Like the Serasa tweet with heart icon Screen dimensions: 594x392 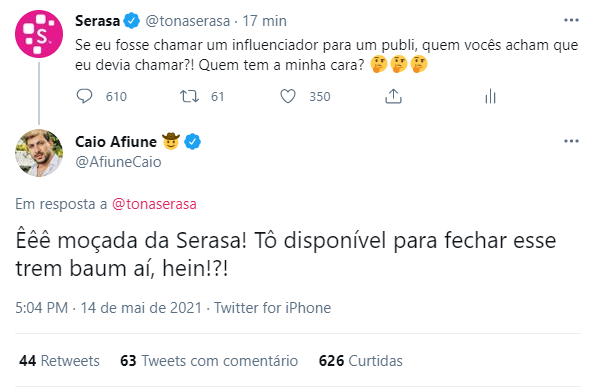(288, 97)
